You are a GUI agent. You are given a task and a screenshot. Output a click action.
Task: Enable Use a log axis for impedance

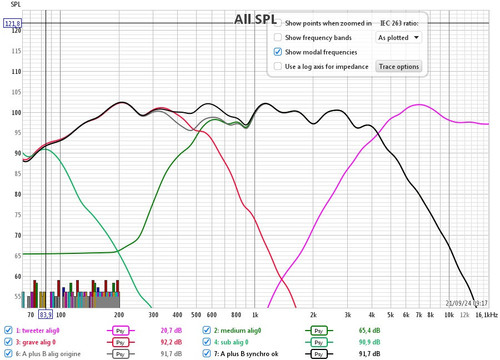pos(278,66)
